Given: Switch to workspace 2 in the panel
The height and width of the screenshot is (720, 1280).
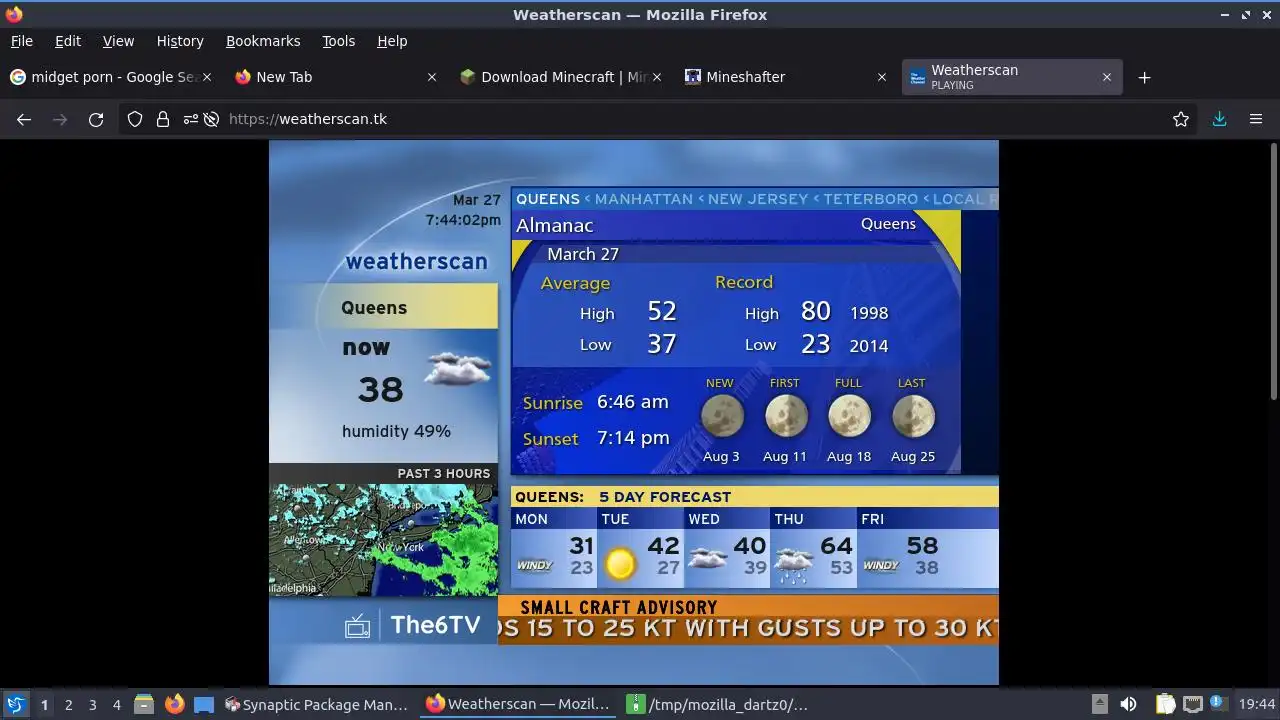Looking at the screenshot, I should point(68,704).
